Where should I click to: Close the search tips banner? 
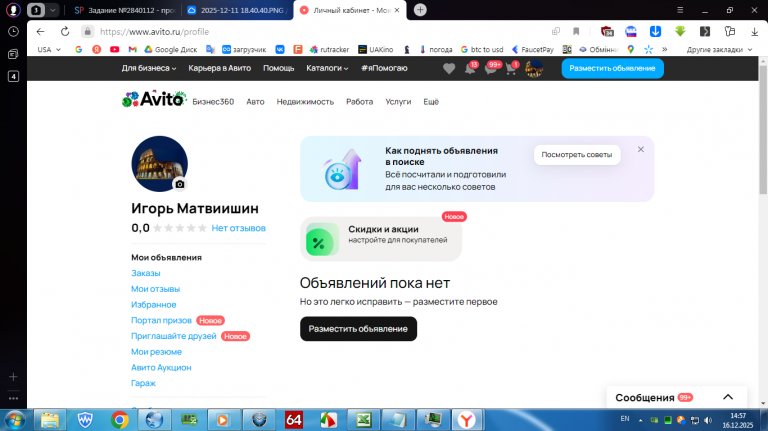click(x=641, y=149)
